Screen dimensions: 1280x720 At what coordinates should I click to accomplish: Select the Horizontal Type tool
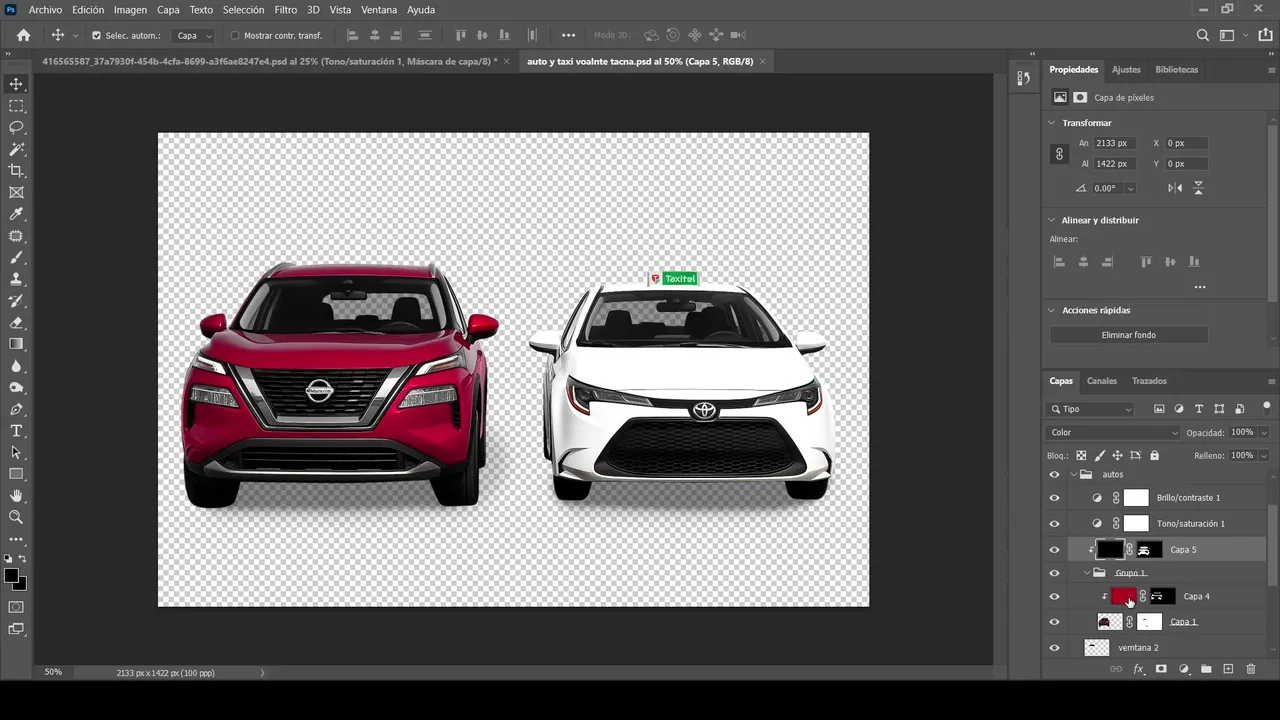[x=16, y=431]
